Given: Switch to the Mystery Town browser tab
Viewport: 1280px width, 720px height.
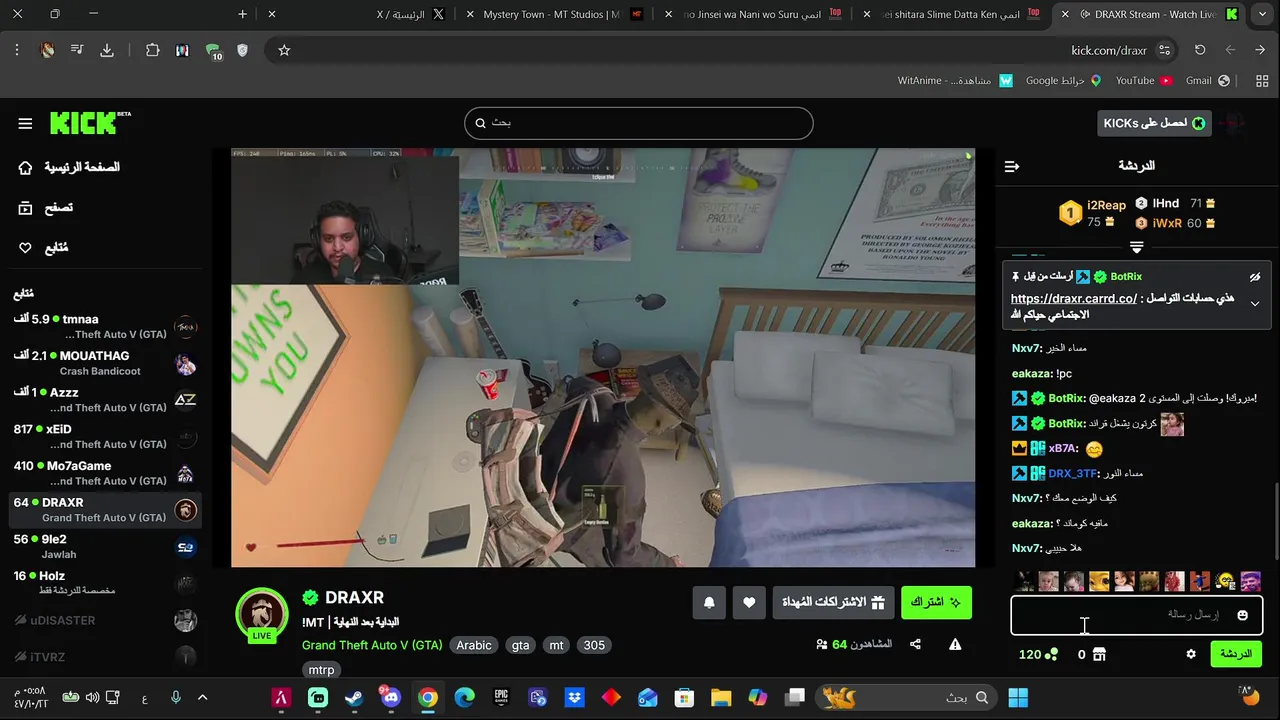Looking at the screenshot, I should [552, 14].
